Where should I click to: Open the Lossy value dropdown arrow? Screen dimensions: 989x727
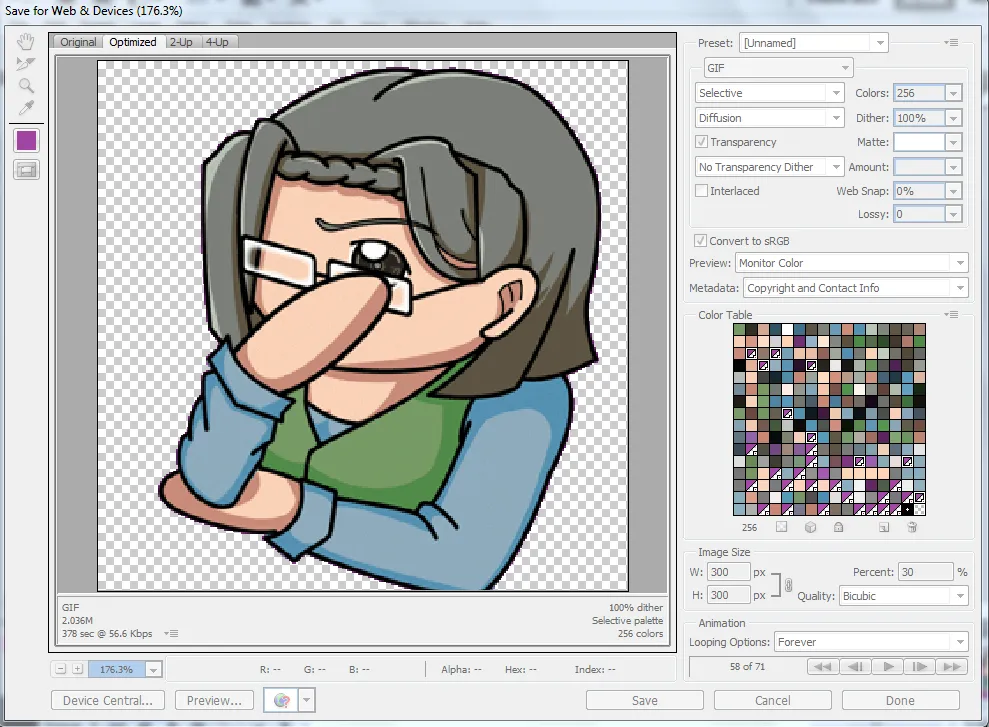click(953, 214)
